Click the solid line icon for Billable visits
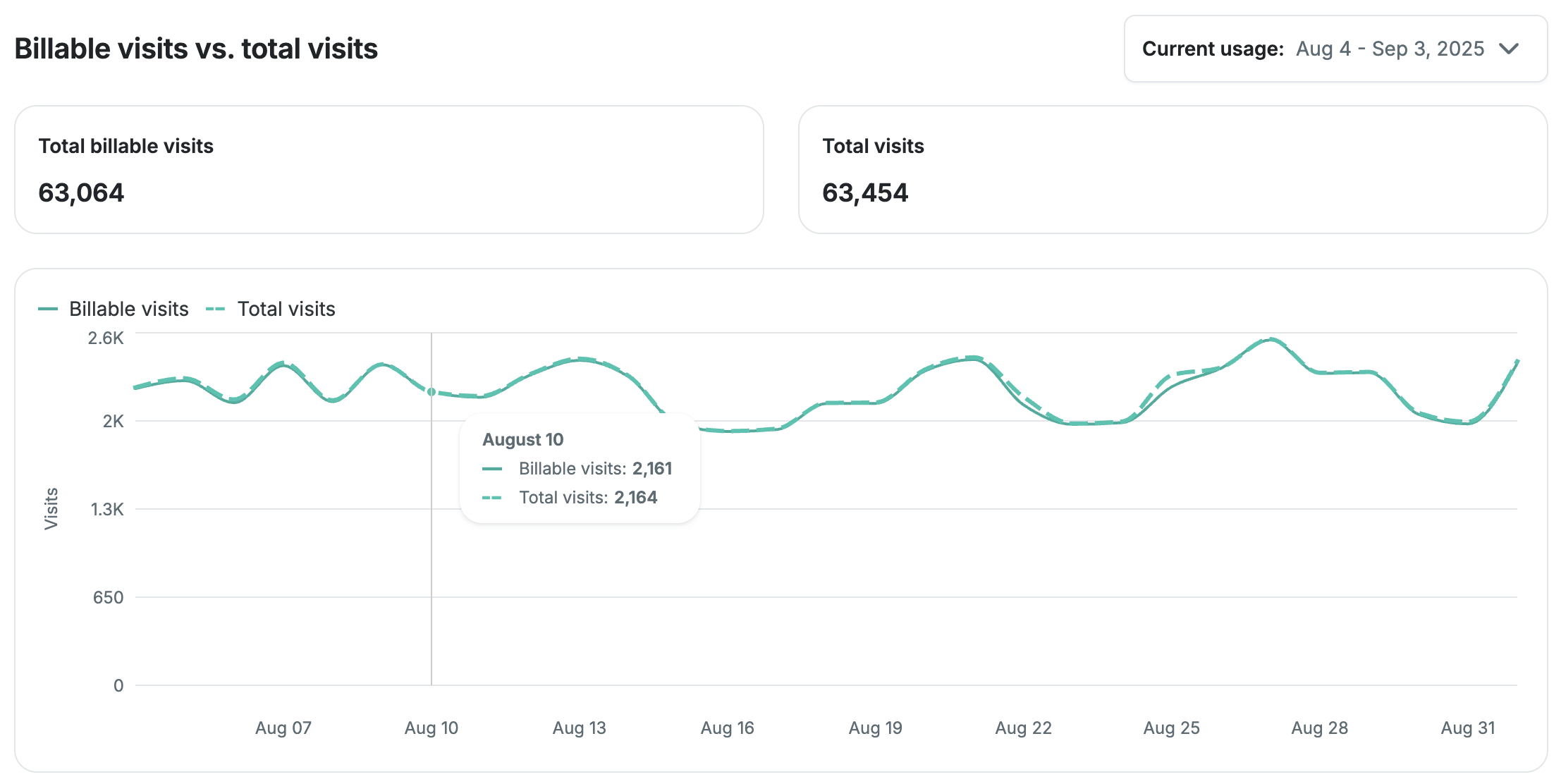Screen dimensions: 1561x784 [x=48, y=309]
